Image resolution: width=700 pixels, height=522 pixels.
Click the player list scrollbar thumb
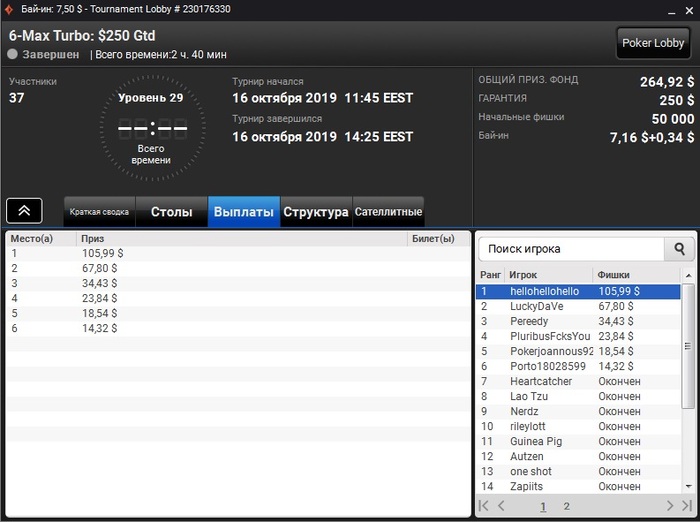pyautogui.click(x=688, y=346)
